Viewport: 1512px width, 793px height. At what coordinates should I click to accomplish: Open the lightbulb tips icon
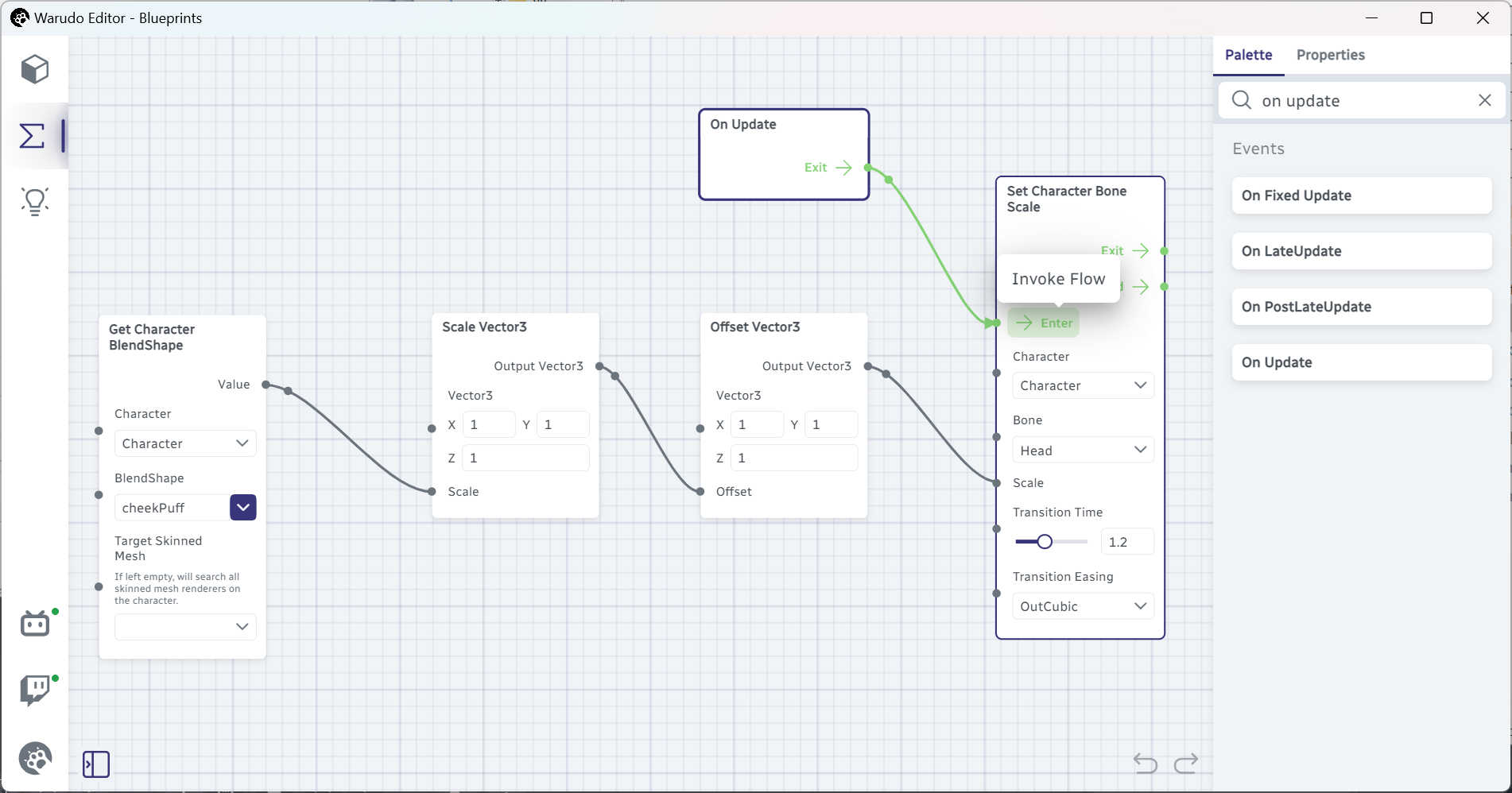click(x=35, y=202)
